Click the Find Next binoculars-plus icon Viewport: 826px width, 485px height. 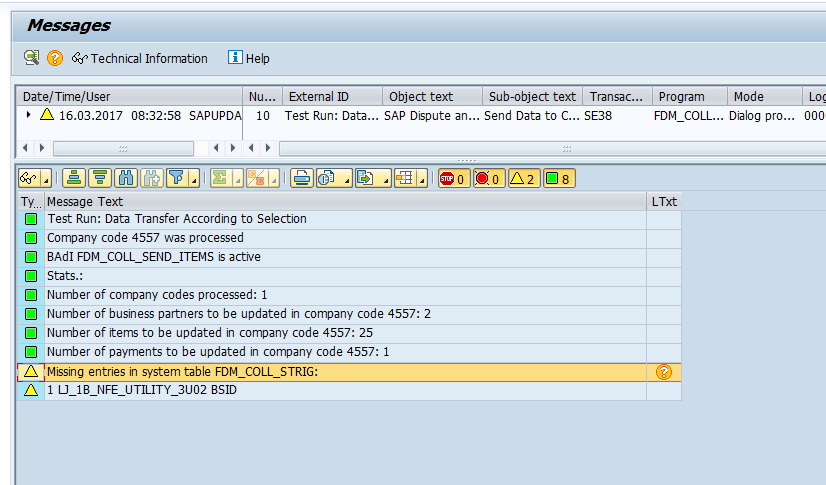pos(152,179)
